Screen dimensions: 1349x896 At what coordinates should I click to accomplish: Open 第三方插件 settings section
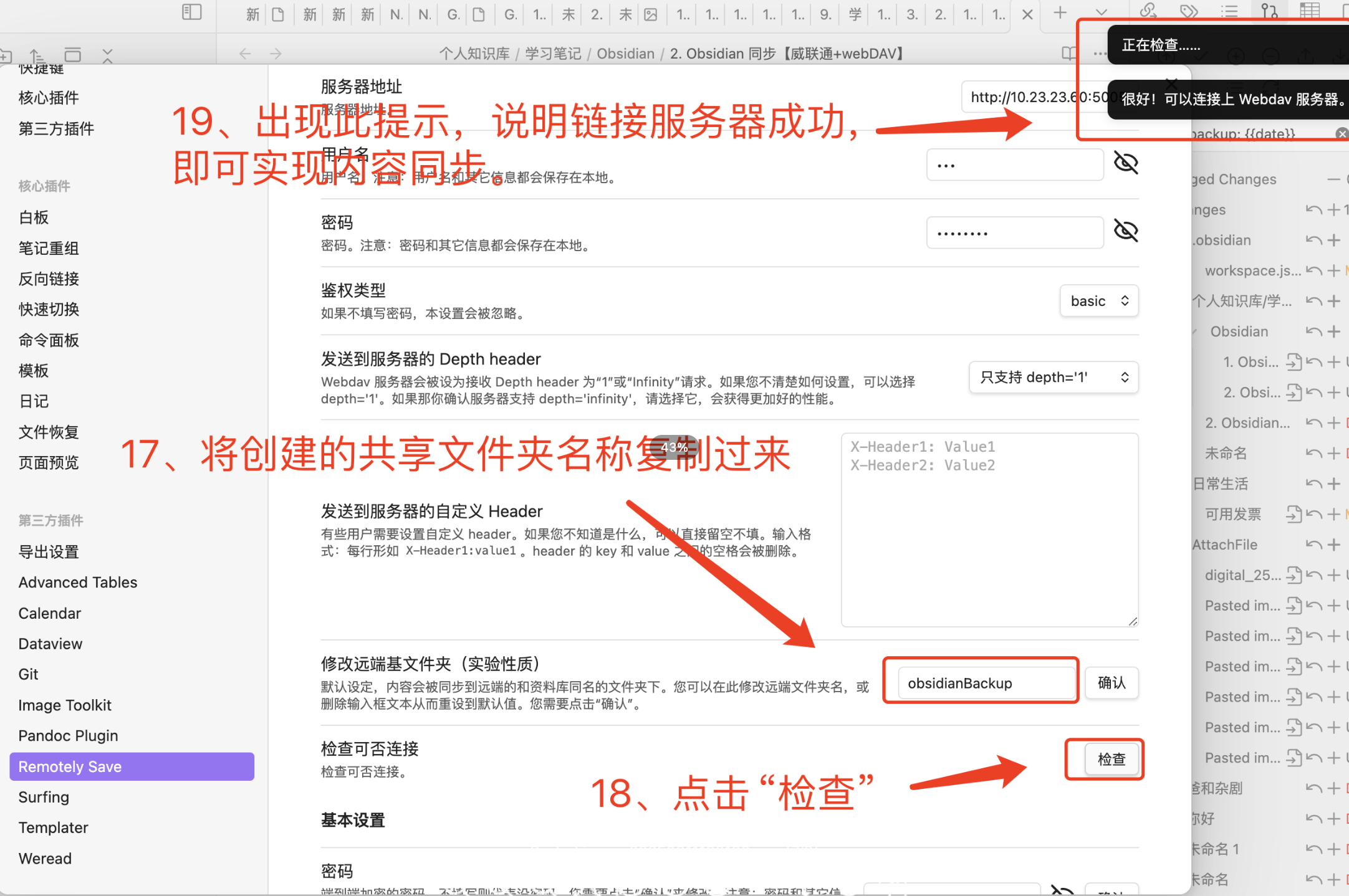click(x=56, y=129)
